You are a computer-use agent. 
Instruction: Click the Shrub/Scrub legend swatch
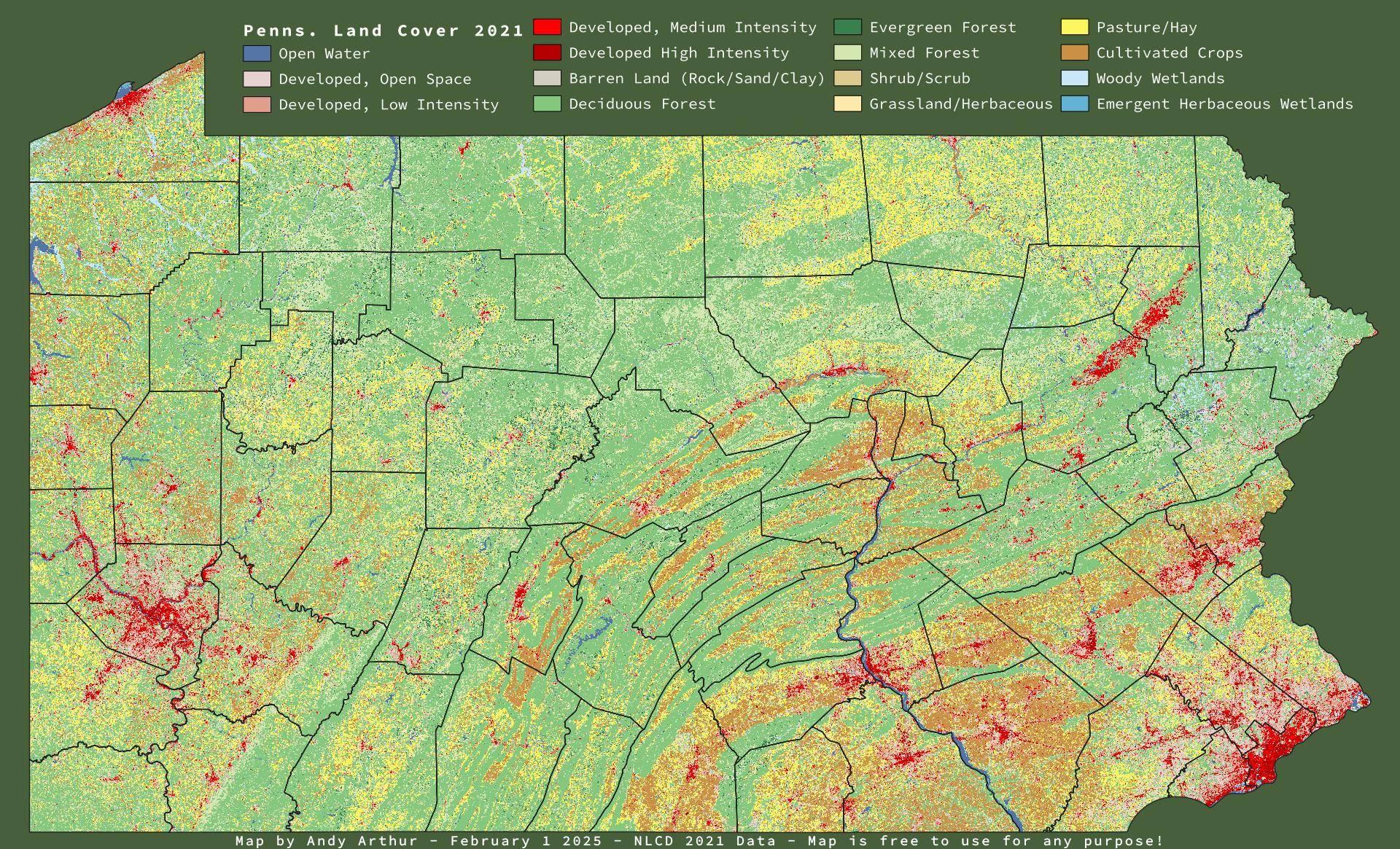[x=847, y=78]
